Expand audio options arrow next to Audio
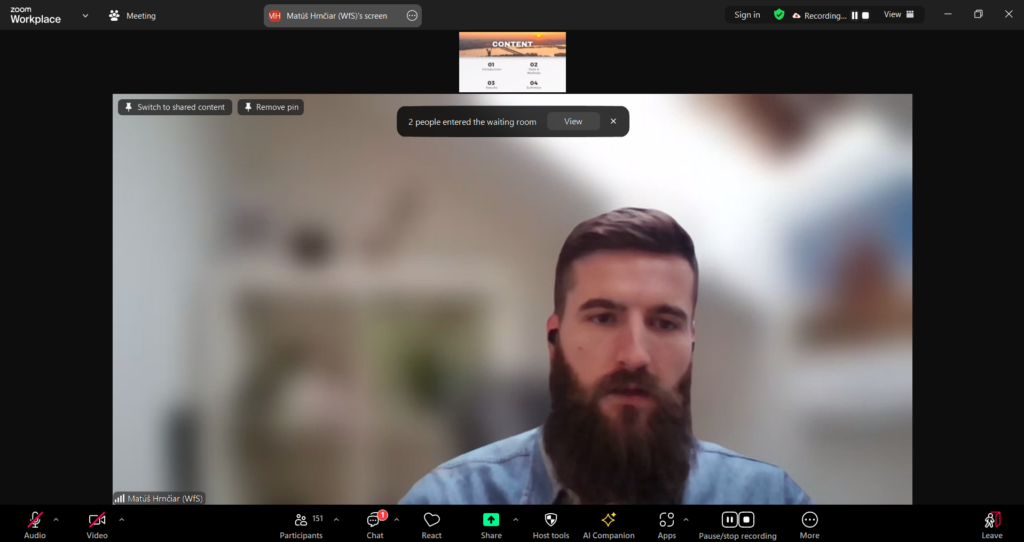Viewport: 1024px width, 542px height. 56,519
